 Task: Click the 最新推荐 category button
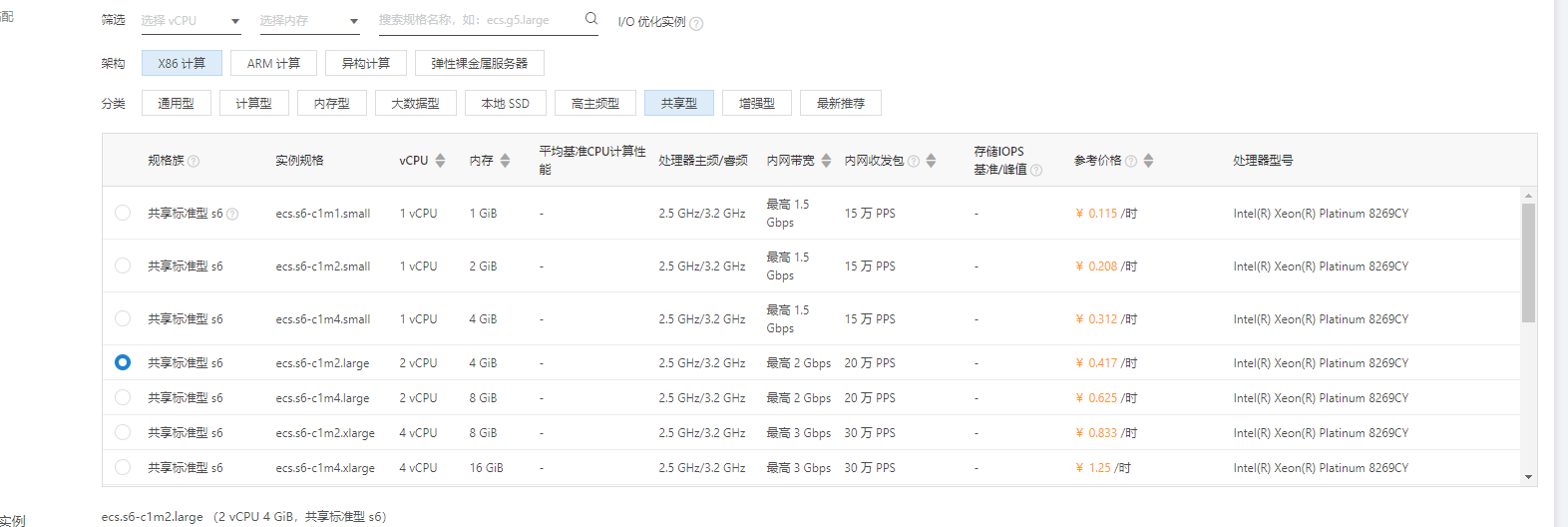tap(840, 103)
